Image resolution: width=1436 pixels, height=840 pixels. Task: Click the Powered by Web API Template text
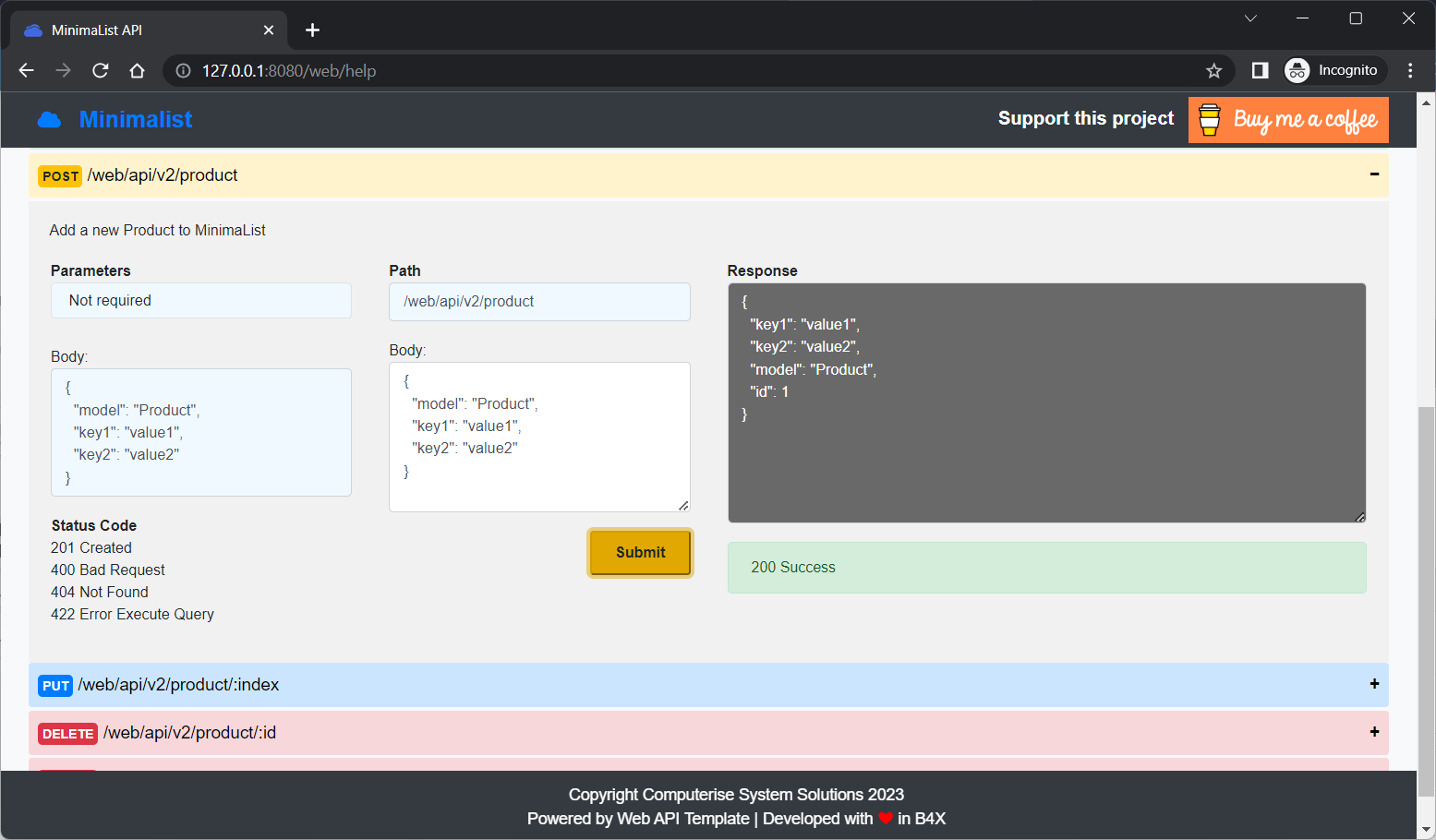click(x=638, y=819)
